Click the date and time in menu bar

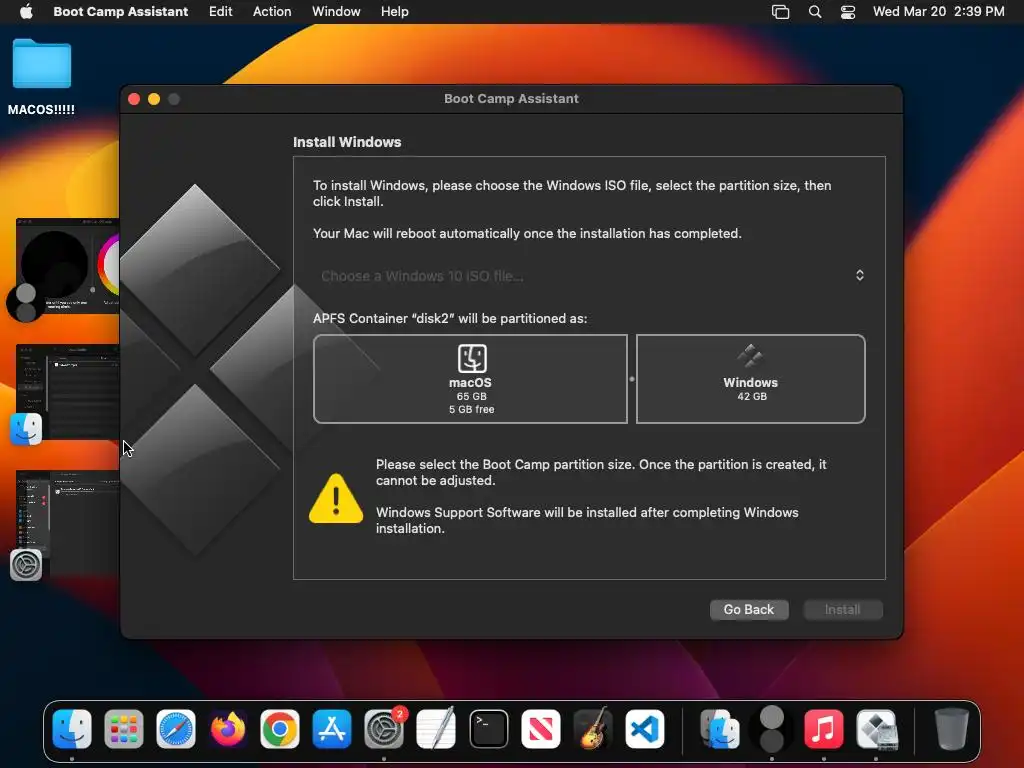[x=938, y=11]
